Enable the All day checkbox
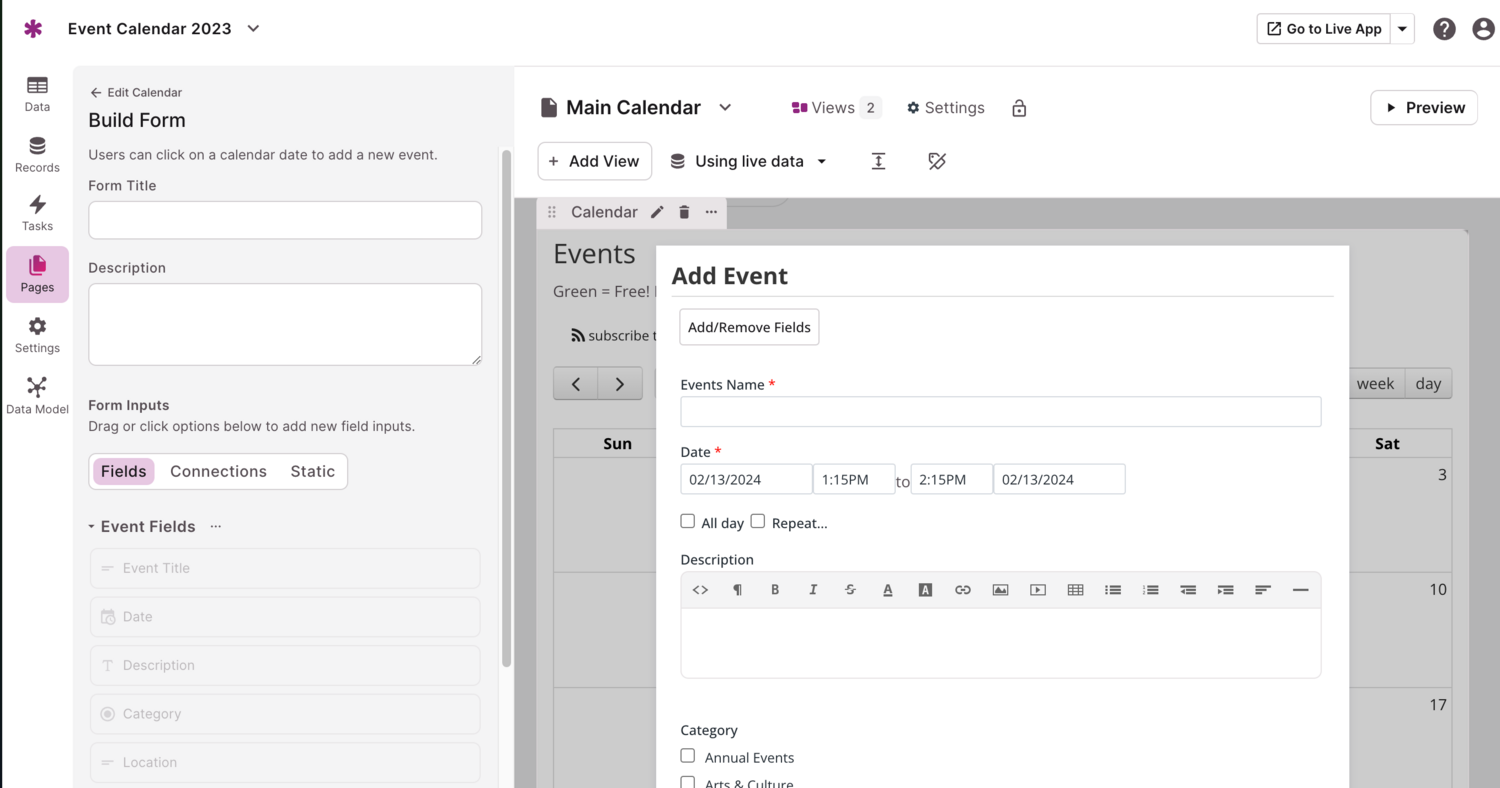This screenshot has height=788, width=1500. click(x=688, y=521)
